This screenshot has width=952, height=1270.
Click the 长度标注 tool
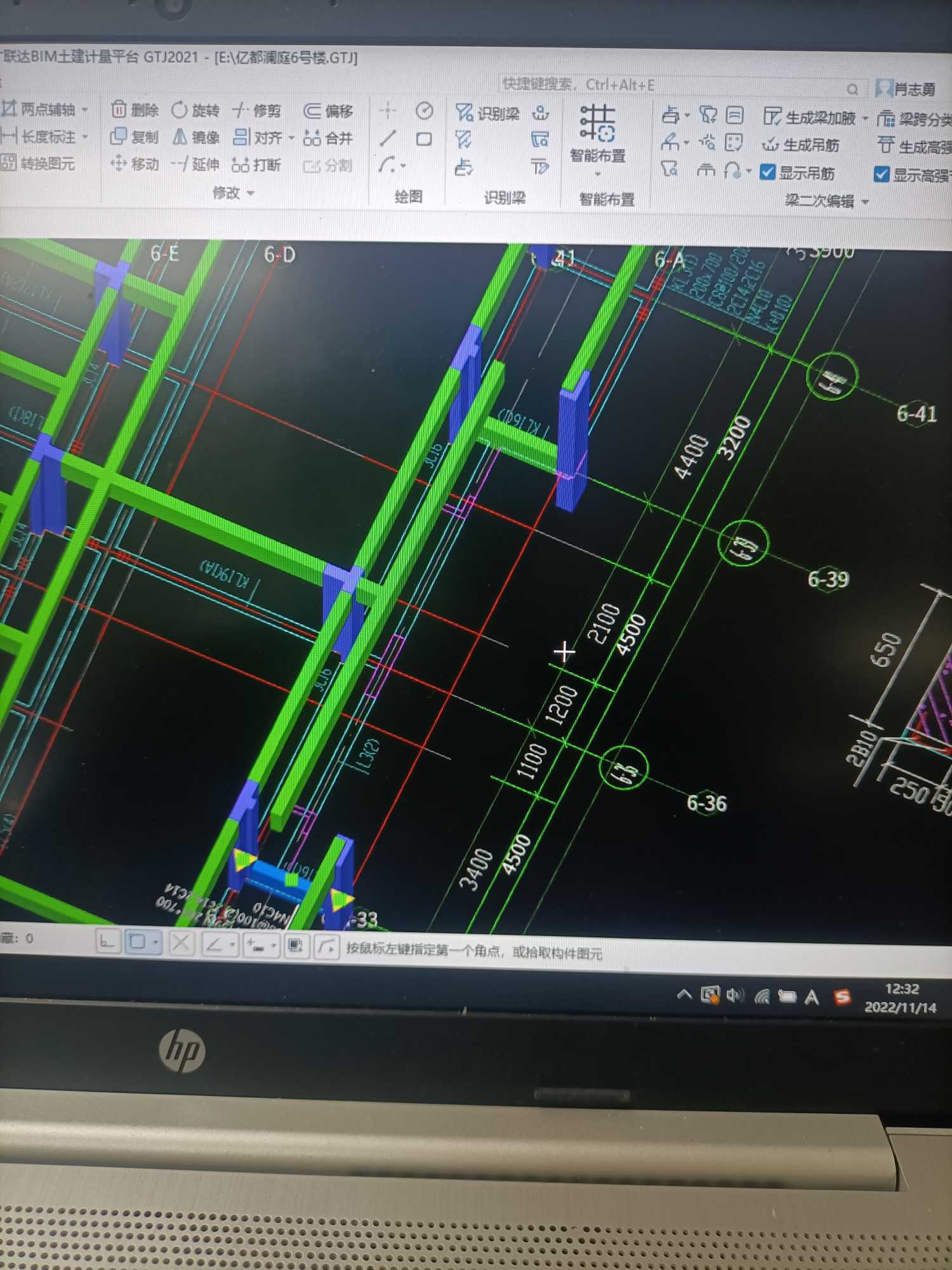coord(38,136)
